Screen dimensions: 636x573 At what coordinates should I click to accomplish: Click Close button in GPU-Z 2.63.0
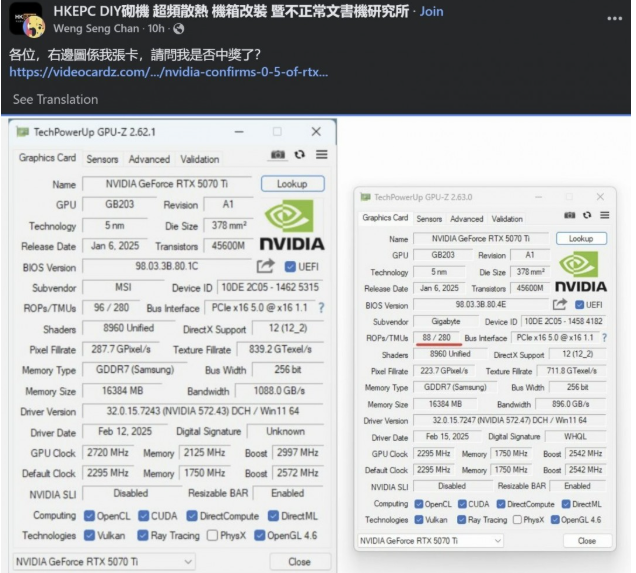pos(587,541)
